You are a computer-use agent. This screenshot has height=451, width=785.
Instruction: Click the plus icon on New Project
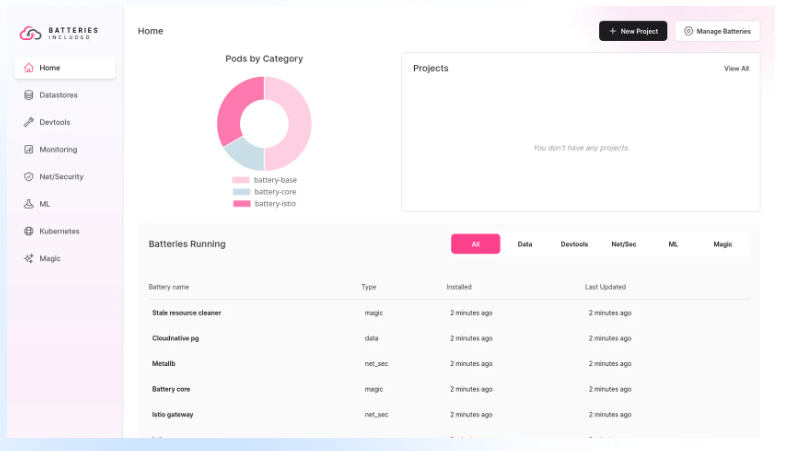pos(612,31)
